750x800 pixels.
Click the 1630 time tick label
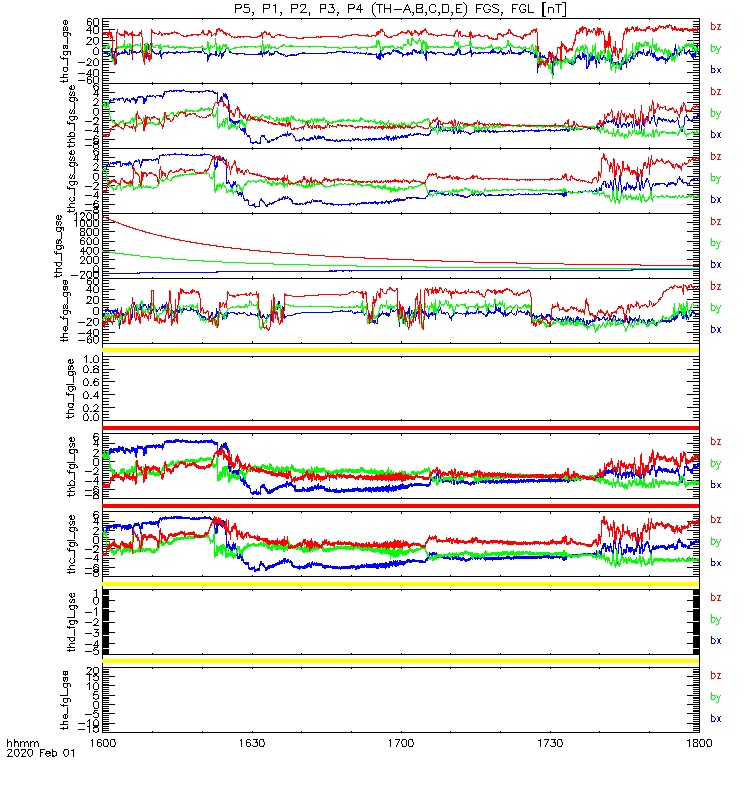coord(252,743)
